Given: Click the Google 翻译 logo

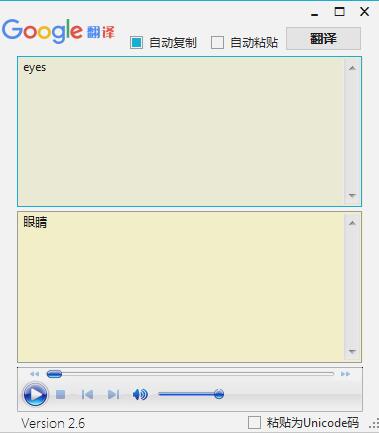Looking at the screenshot, I should click(x=59, y=31).
